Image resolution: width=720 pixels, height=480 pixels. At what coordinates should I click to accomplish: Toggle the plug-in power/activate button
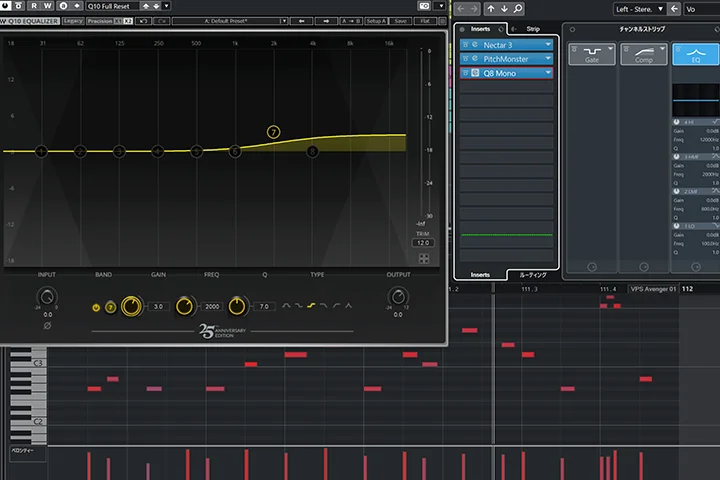tap(6, 6)
